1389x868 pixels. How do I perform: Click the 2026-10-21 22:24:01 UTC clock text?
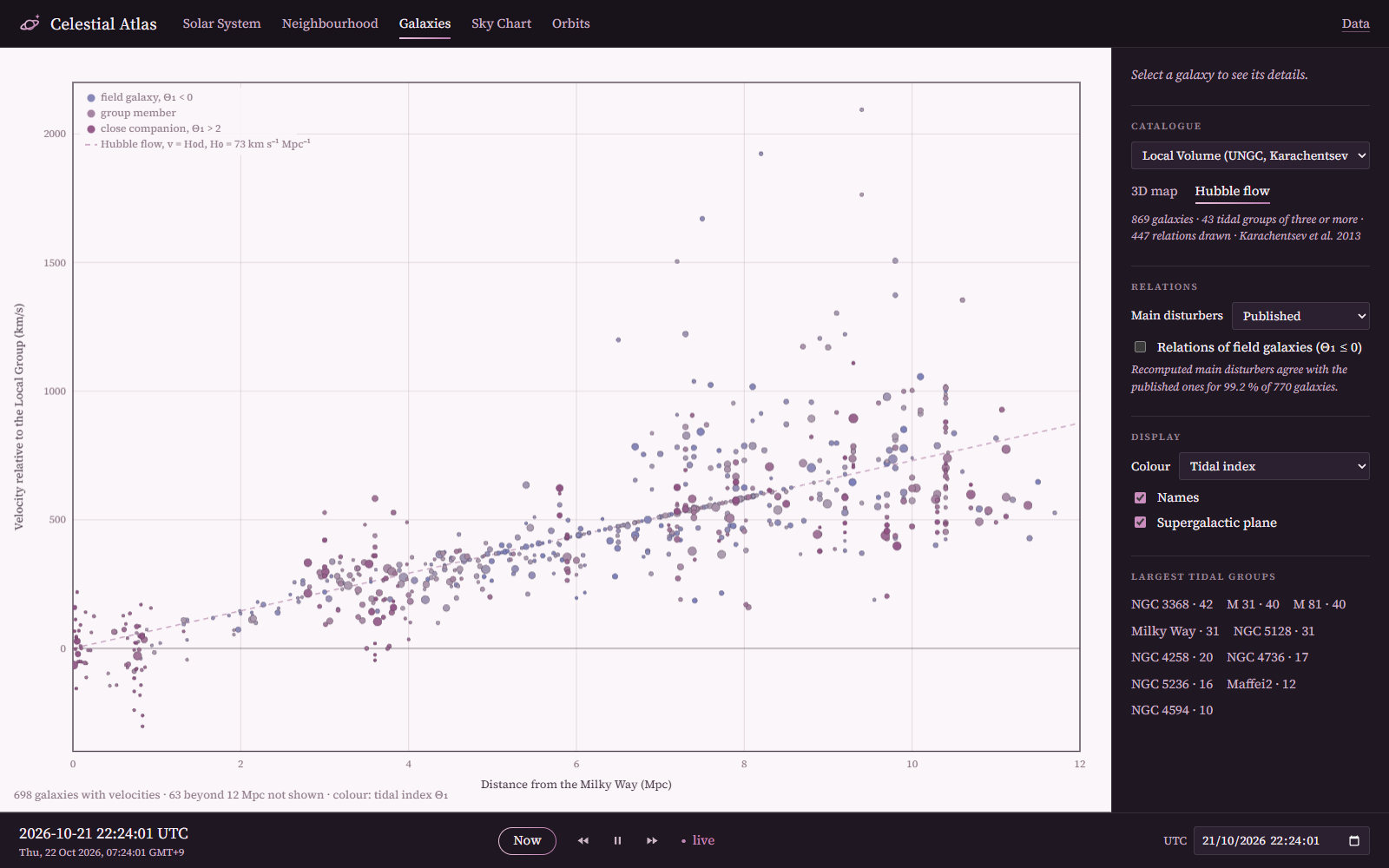pyautogui.click(x=103, y=833)
